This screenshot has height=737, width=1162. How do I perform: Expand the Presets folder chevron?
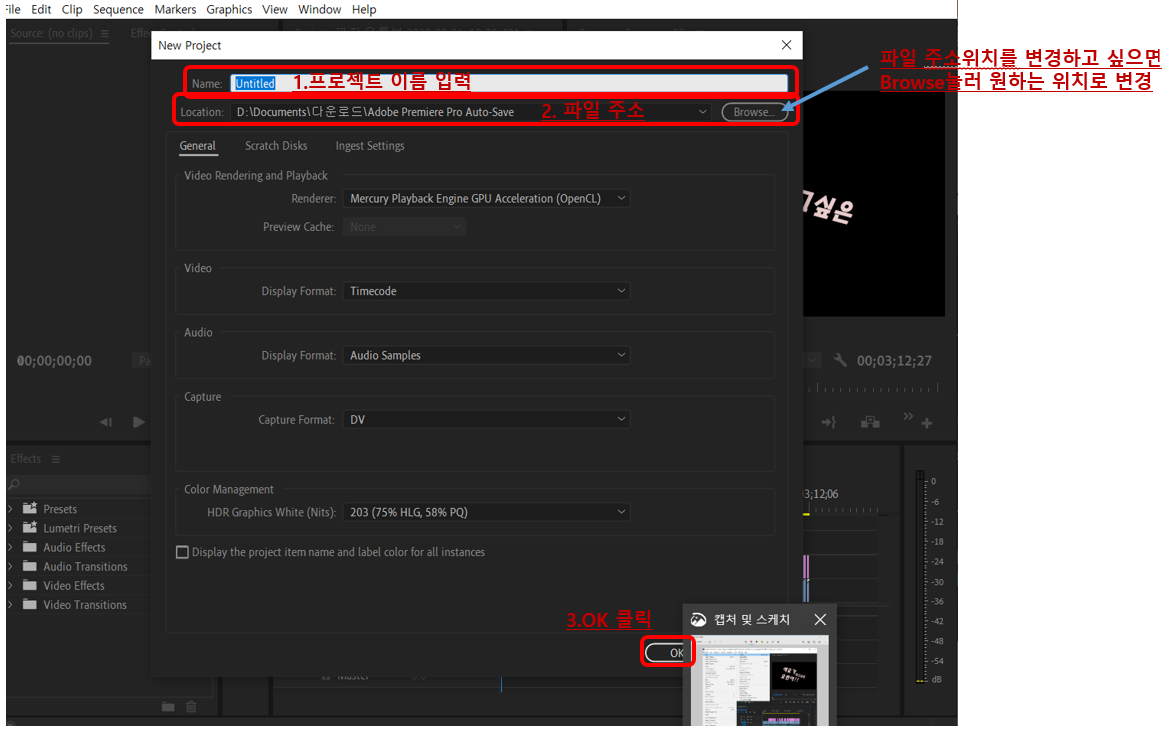[x=10, y=509]
